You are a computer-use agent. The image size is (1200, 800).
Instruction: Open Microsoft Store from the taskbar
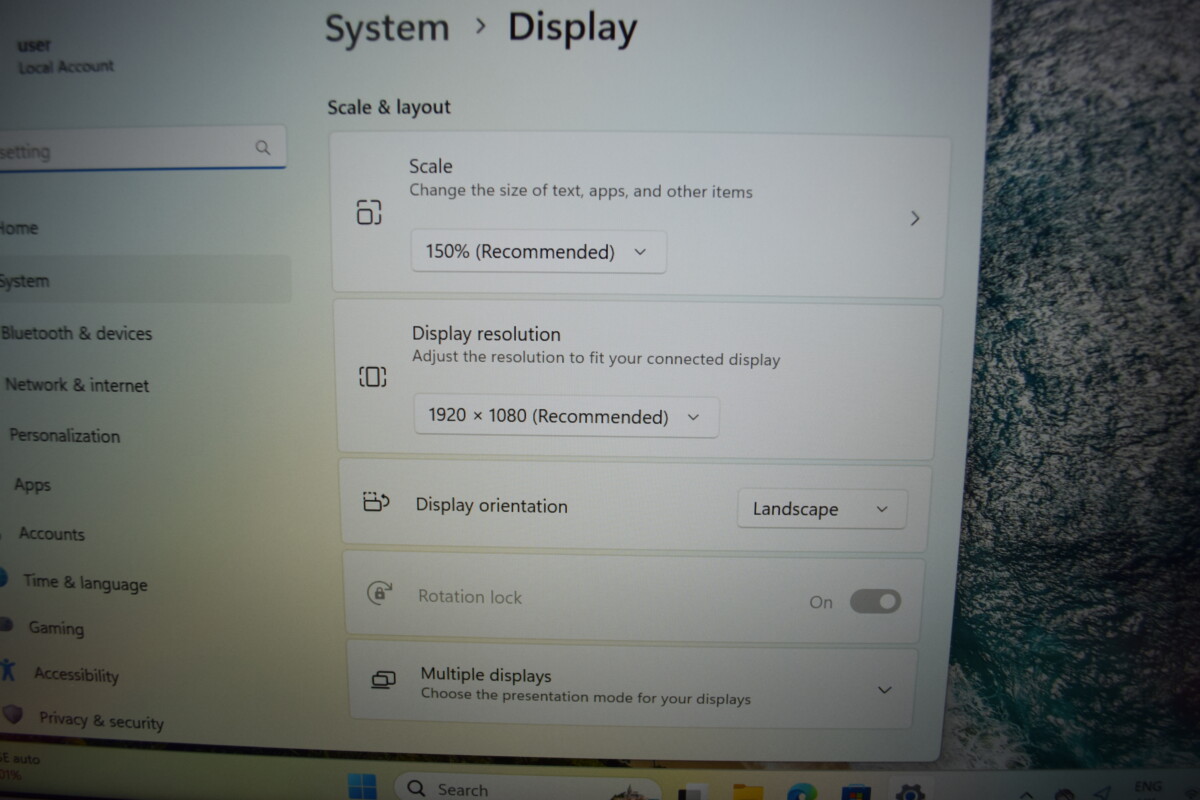click(856, 793)
